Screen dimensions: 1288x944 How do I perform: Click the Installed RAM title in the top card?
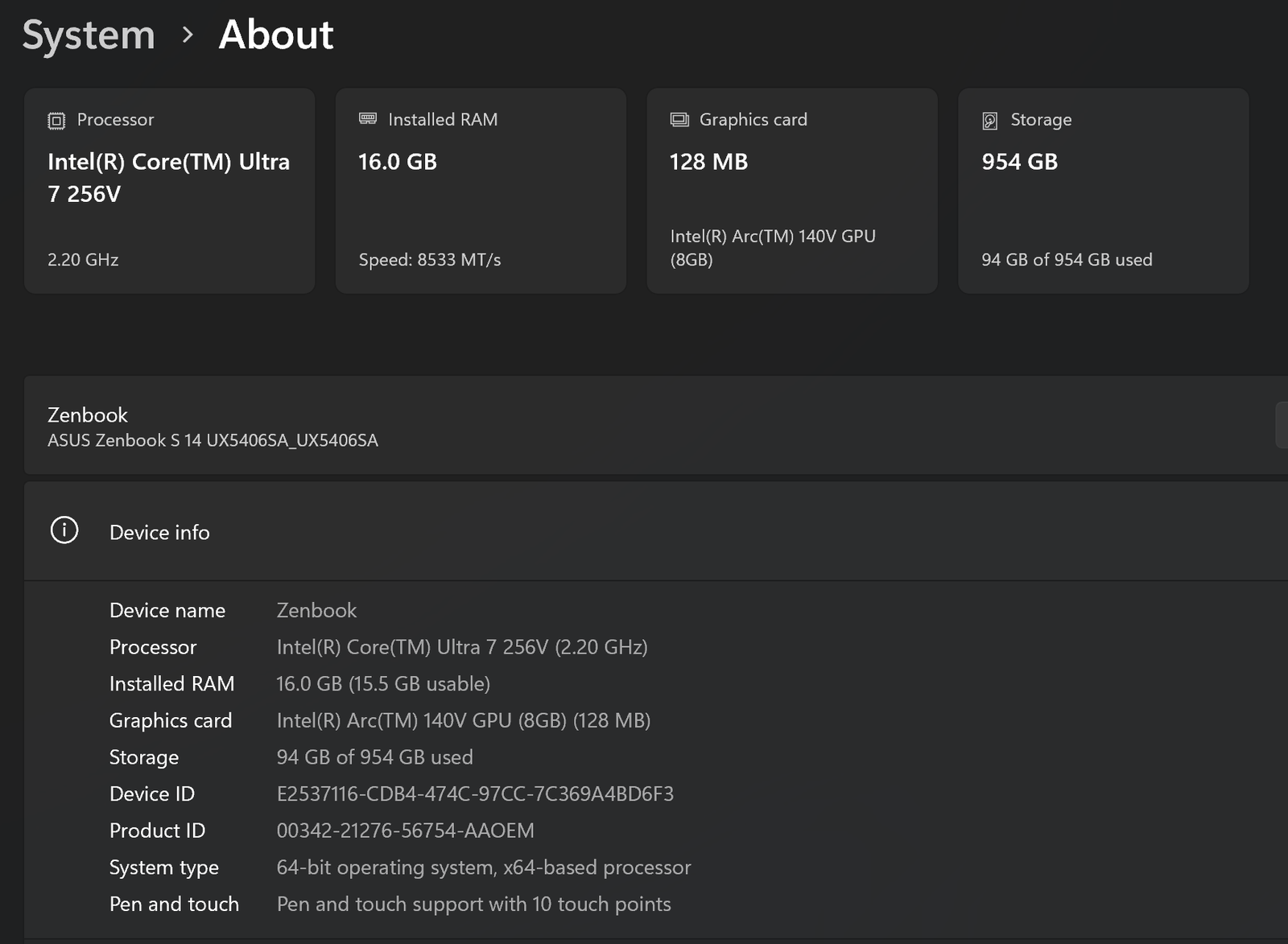[x=443, y=120]
